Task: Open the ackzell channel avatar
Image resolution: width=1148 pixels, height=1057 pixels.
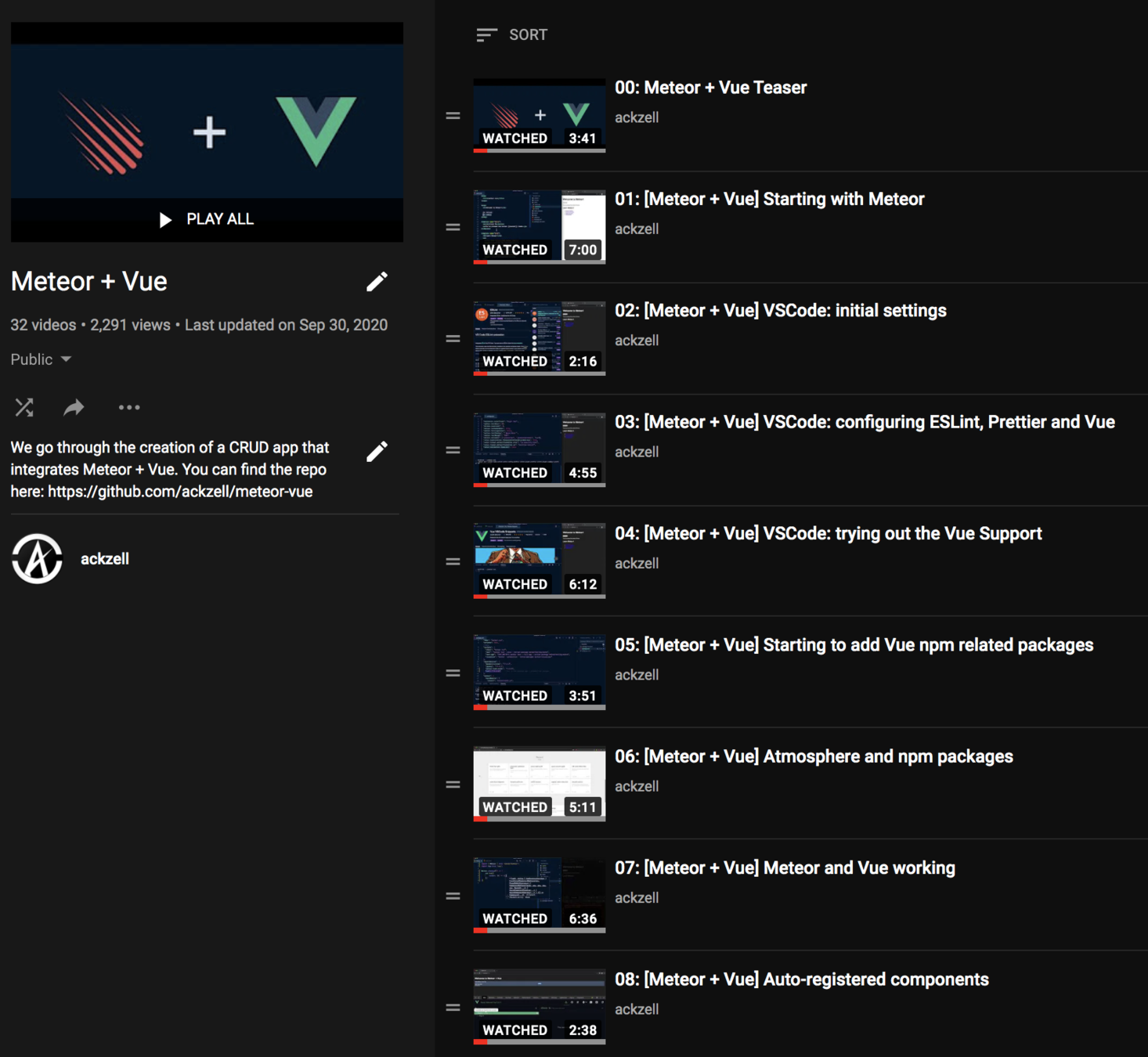Action: (x=37, y=559)
